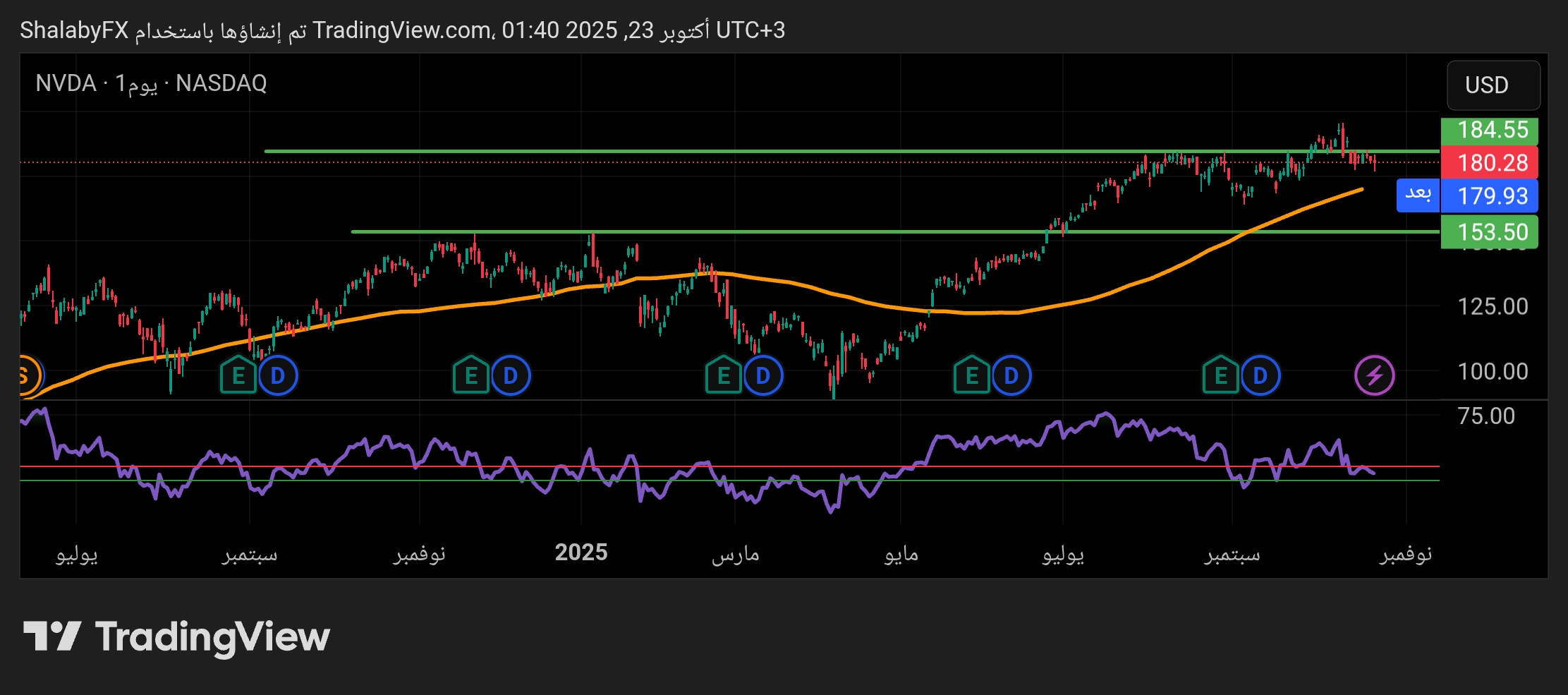This screenshot has width=1568, height=695.
Task: Select the green 184.55 price label
Action: coord(1489,130)
